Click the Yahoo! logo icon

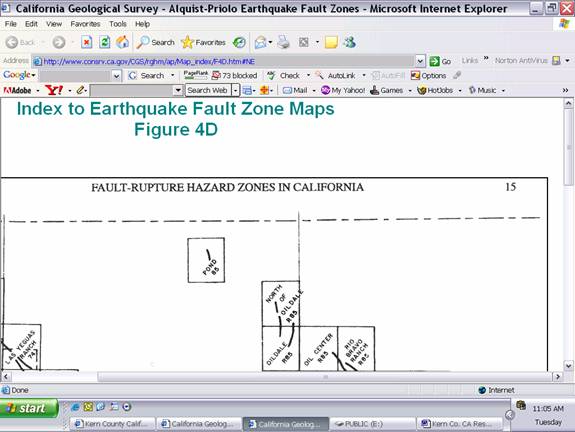[54, 90]
